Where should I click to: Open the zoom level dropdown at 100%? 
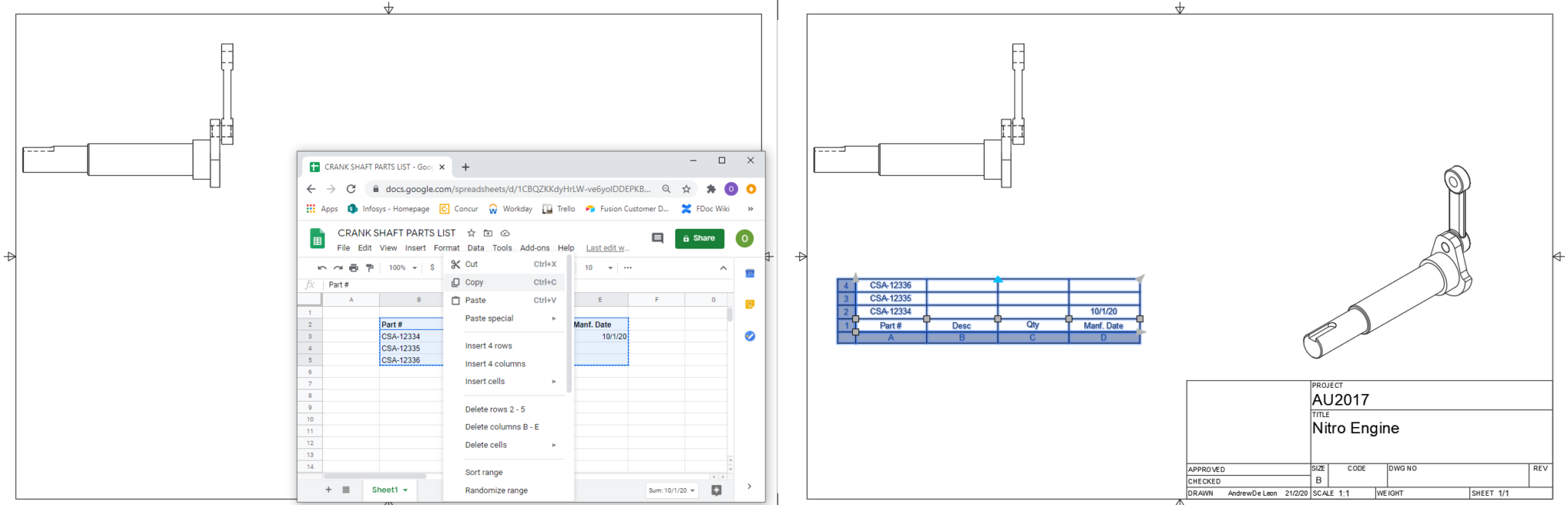pos(403,268)
